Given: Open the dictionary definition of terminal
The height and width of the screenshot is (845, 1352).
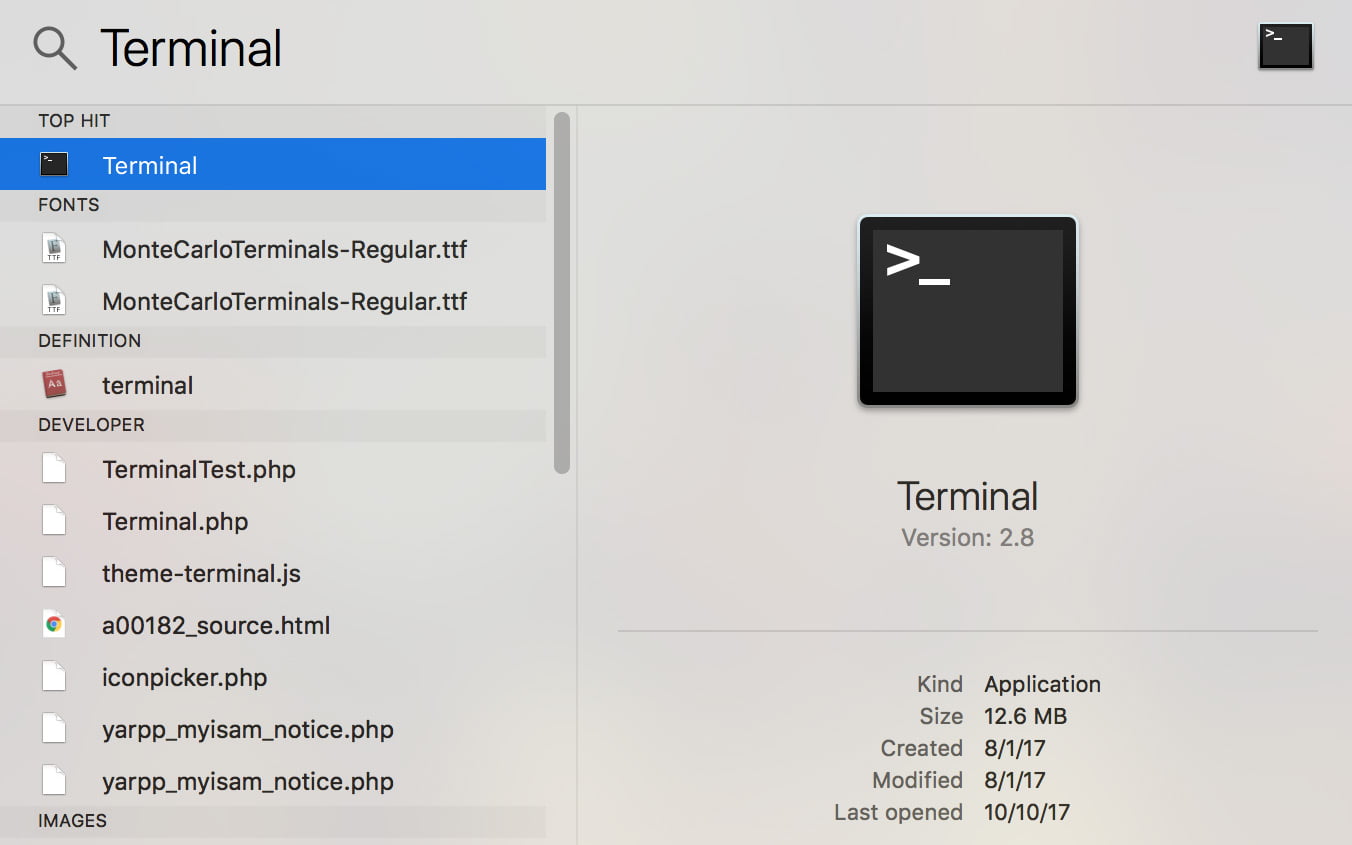Looking at the screenshot, I should point(273,385).
